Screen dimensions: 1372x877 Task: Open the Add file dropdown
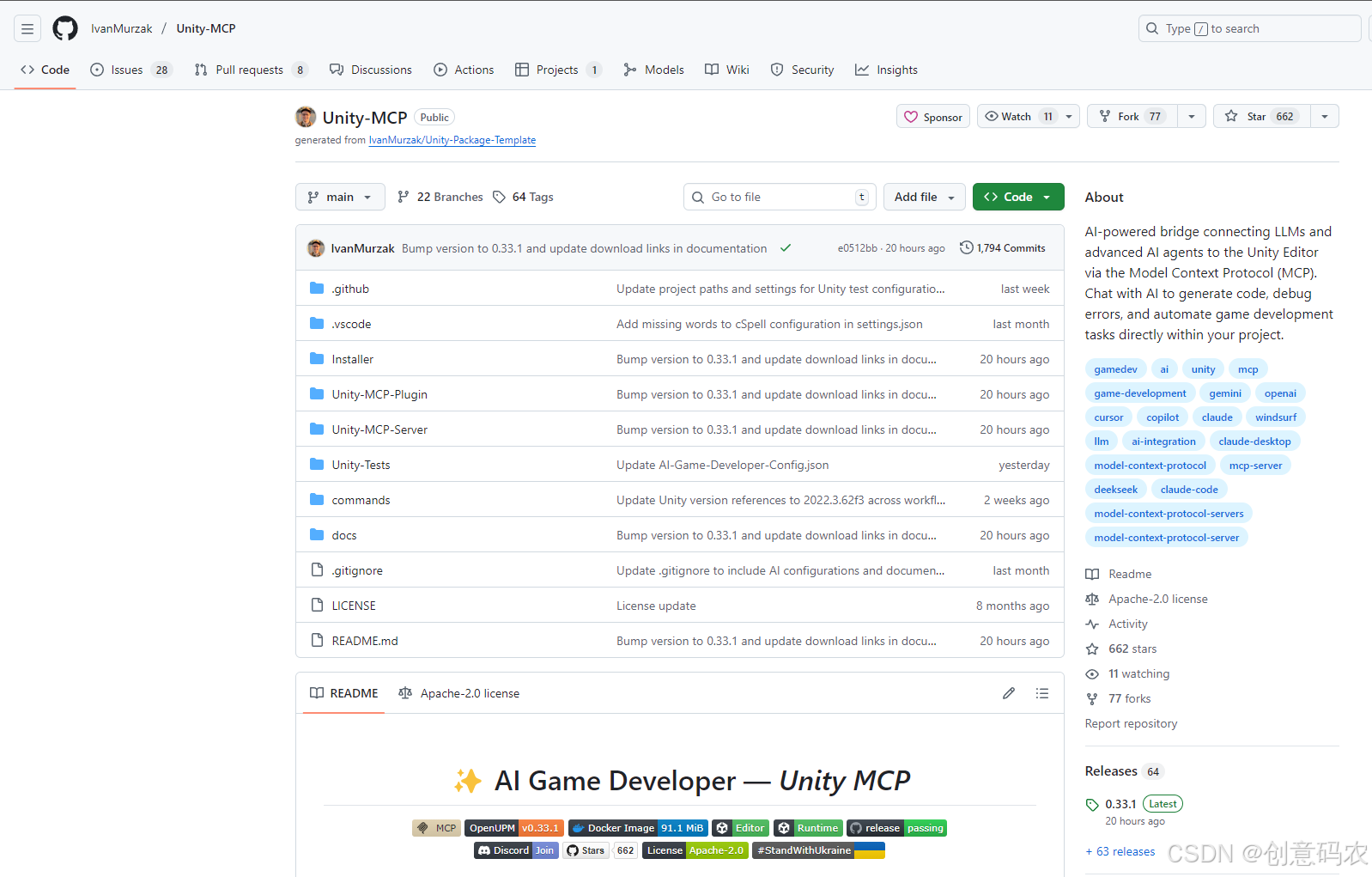[925, 197]
